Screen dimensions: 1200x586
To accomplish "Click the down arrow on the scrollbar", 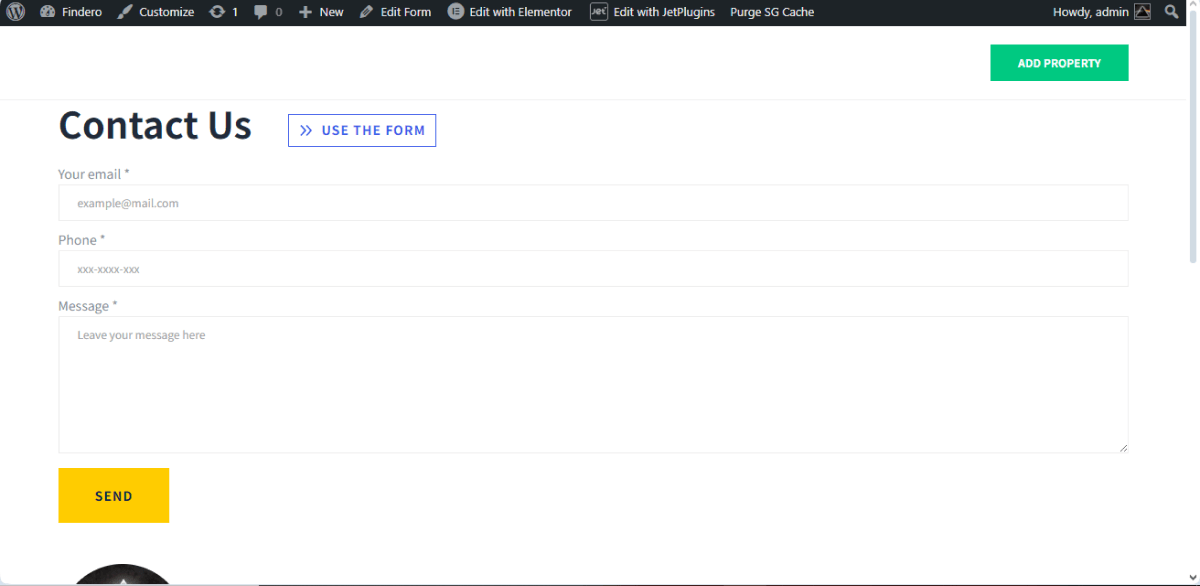I will coord(1193,579).
